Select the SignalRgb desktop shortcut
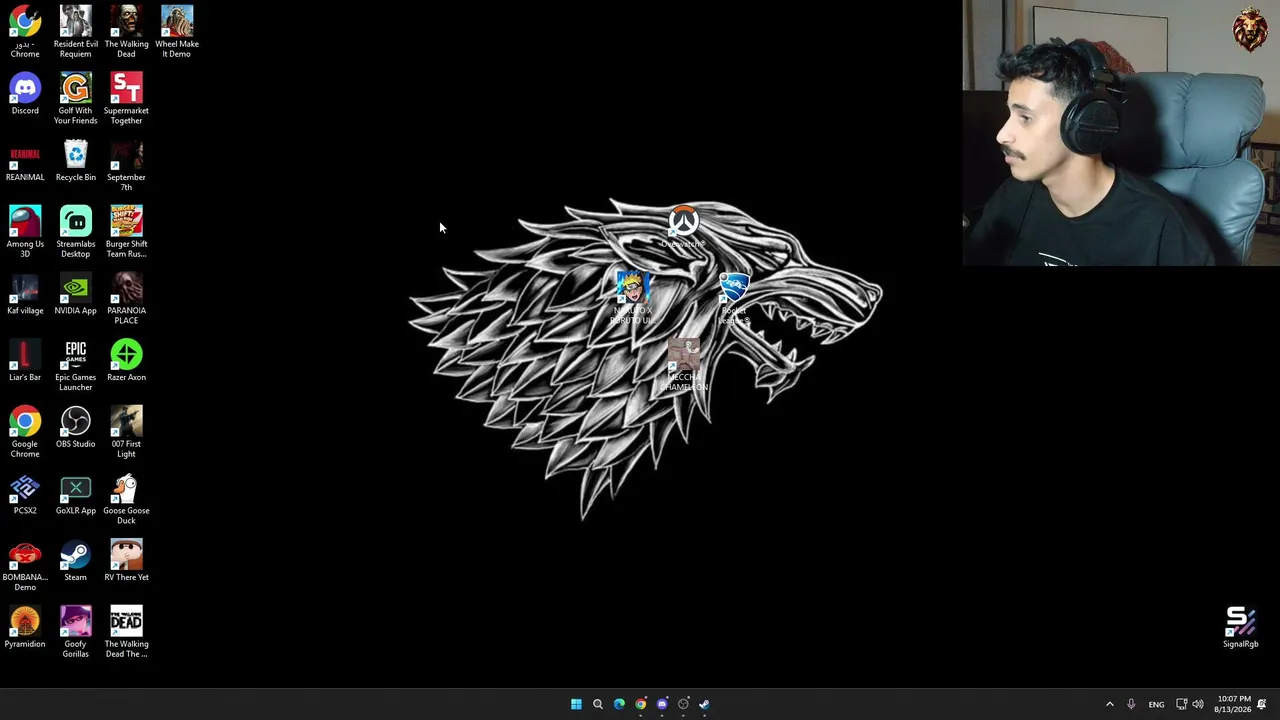1280x720 pixels. coord(1241,628)
